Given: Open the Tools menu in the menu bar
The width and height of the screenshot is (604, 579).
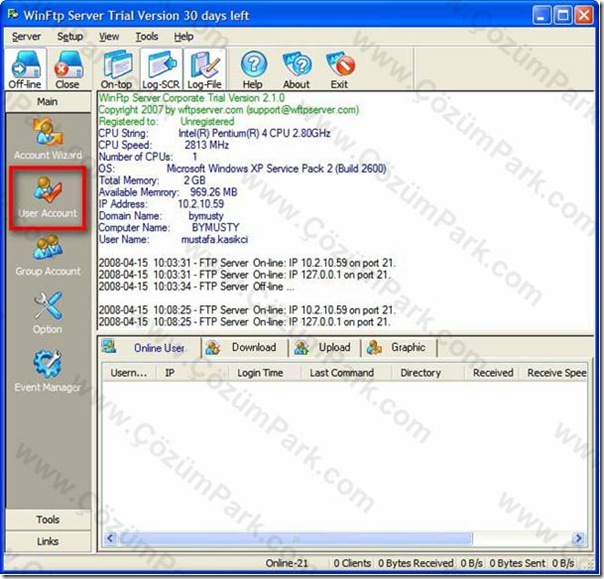Looking at the screenshot, I should (x=147, y=37).
